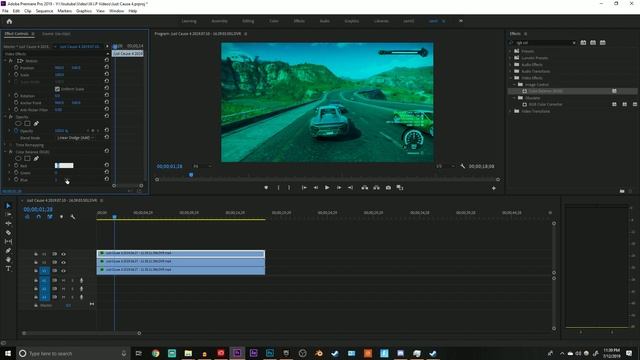Screen dimensions: 640x360
Task: Open the Sequence menu
Action: click(44, 11)
